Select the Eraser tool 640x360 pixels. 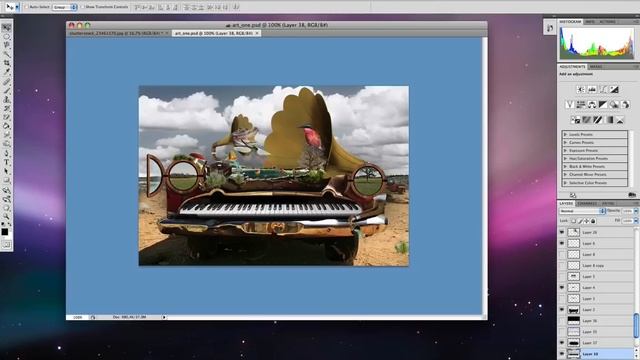pyautogui.click(x=7, y=117)
